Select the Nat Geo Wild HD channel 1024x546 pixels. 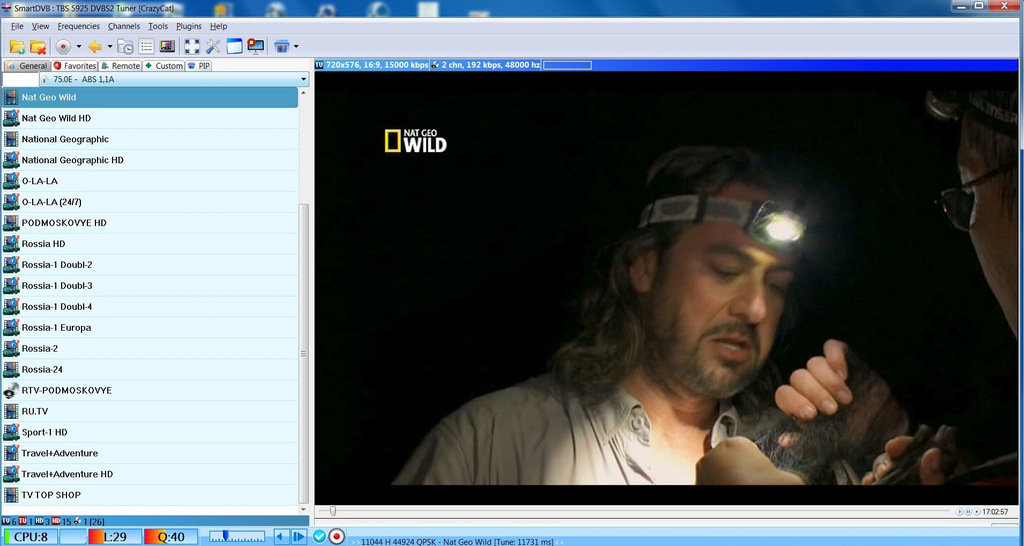click(150, 118)
